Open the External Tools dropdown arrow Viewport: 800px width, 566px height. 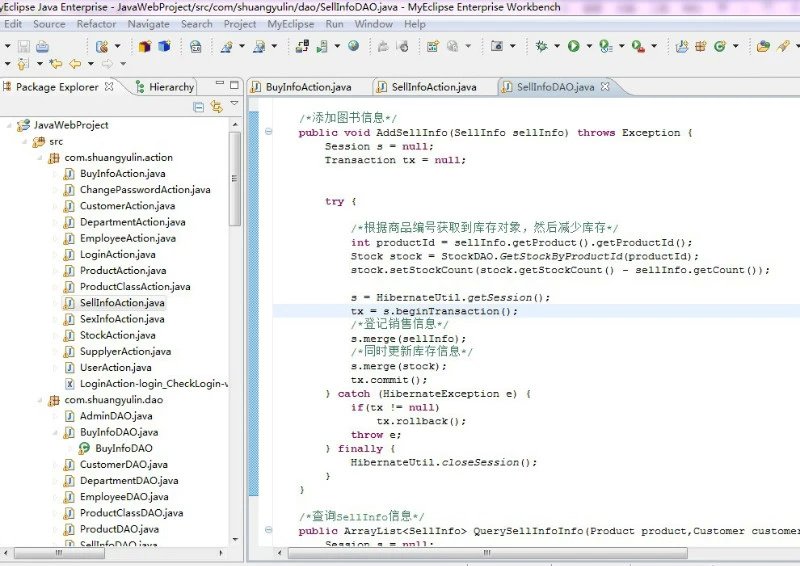click(x=654, y=46)
